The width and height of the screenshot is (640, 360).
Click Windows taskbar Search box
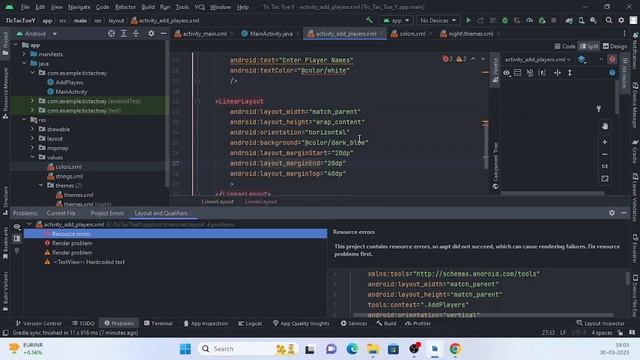247,349
